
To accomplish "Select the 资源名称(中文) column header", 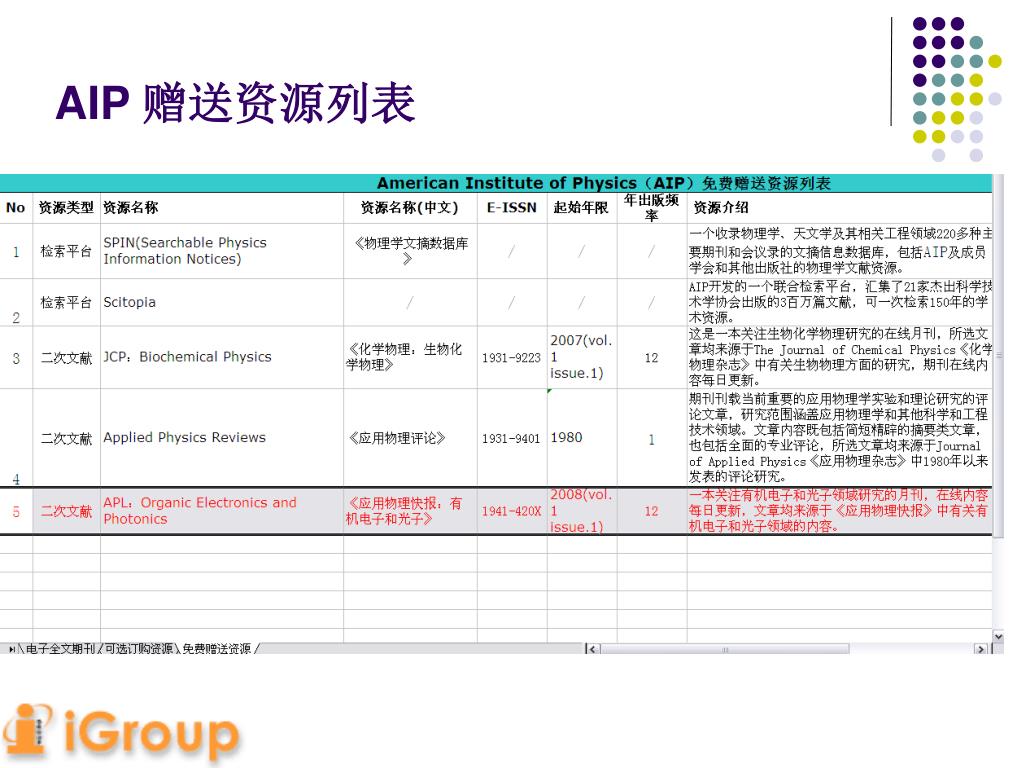I will 410,208.
